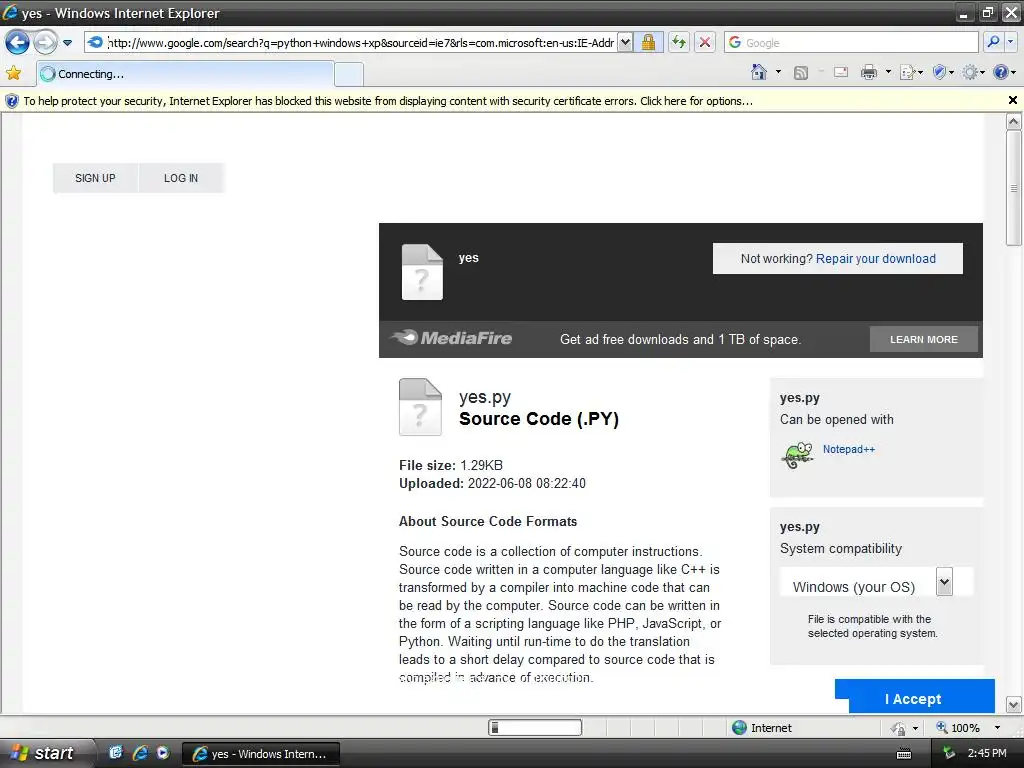Open the Help question mark menu
This screenshot has height=768, width=1024.
(x=1004, y=72)
